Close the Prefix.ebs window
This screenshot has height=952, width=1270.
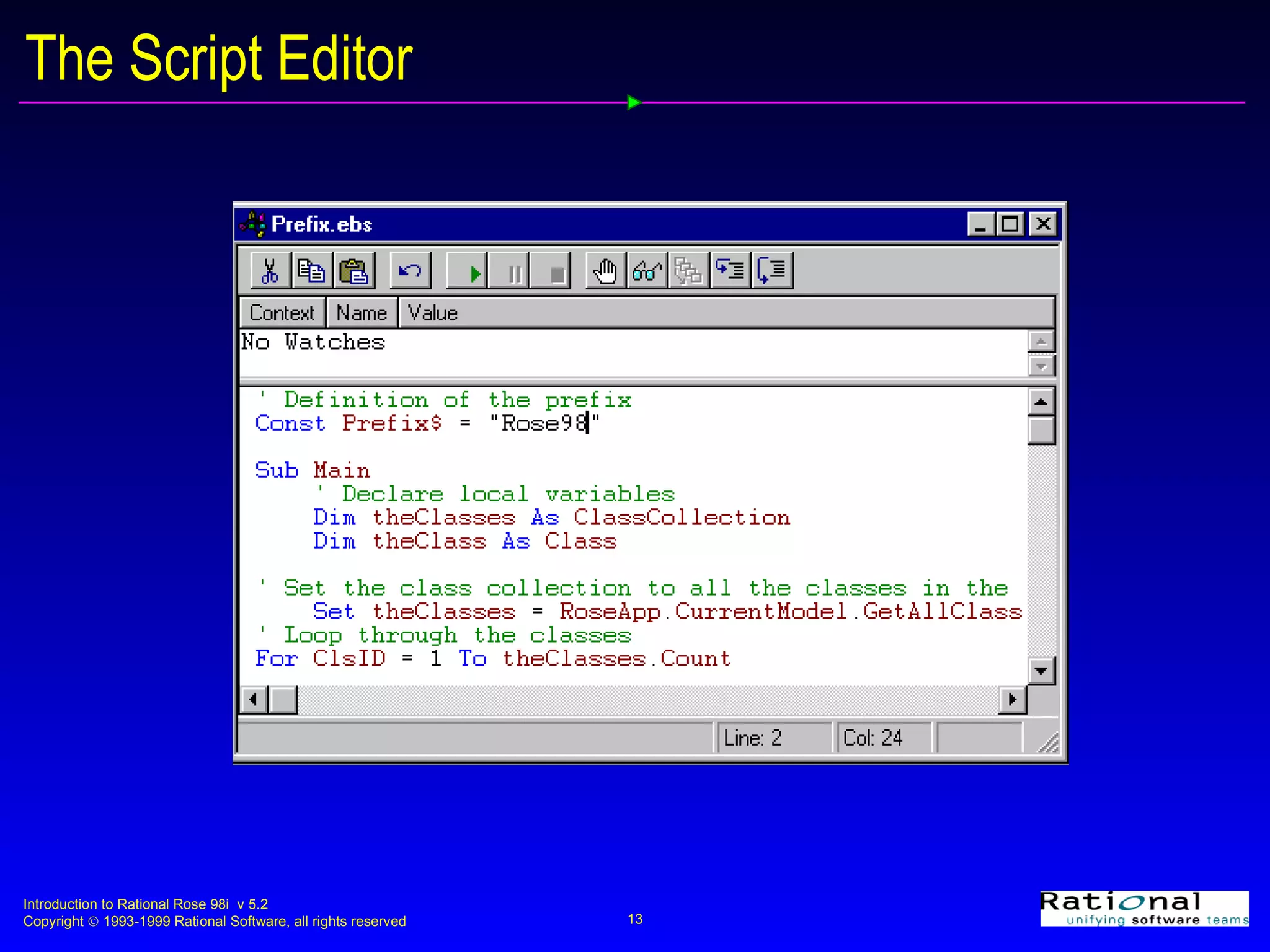pyautogui.click(x=1044, y=224)
